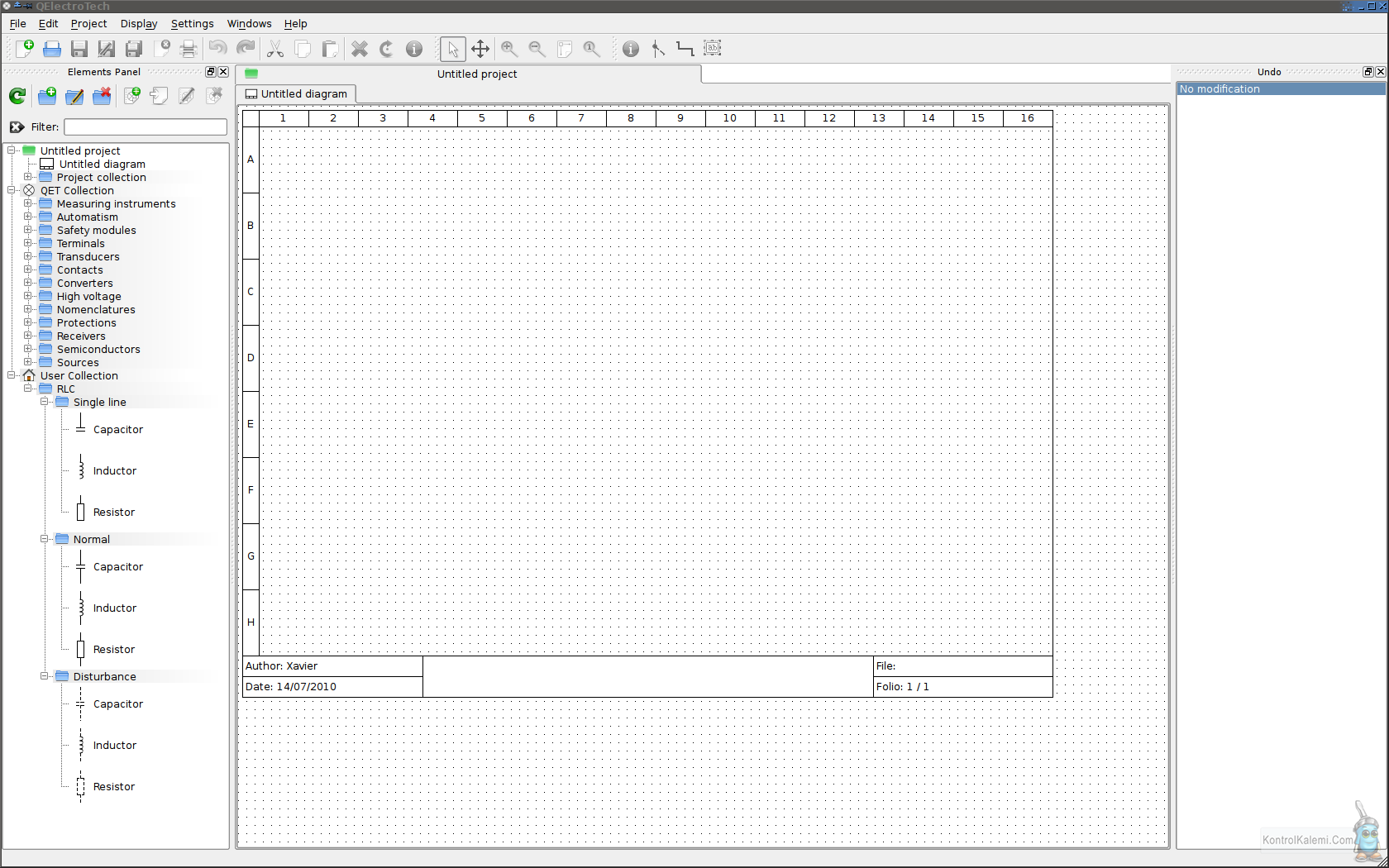Collapse the QET Collection node

[12, 190]
